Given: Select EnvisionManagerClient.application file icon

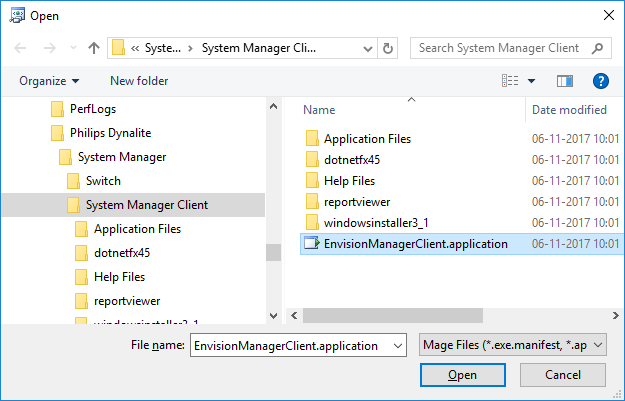Looking at the screenshot, I should pos(311,243).
